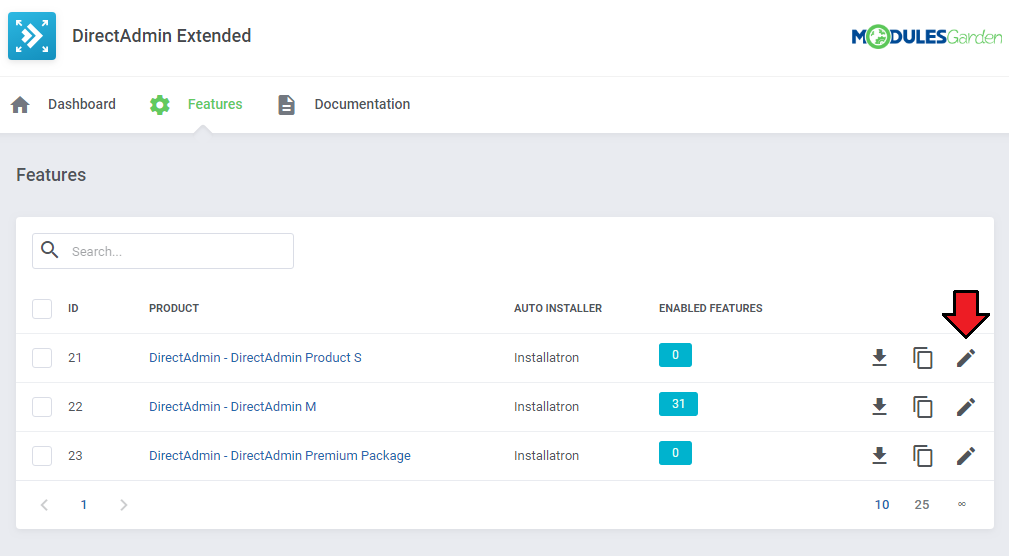Click the Features page heading
Image resolution: width=1009 pixels, height=556 pixels.
51,175
